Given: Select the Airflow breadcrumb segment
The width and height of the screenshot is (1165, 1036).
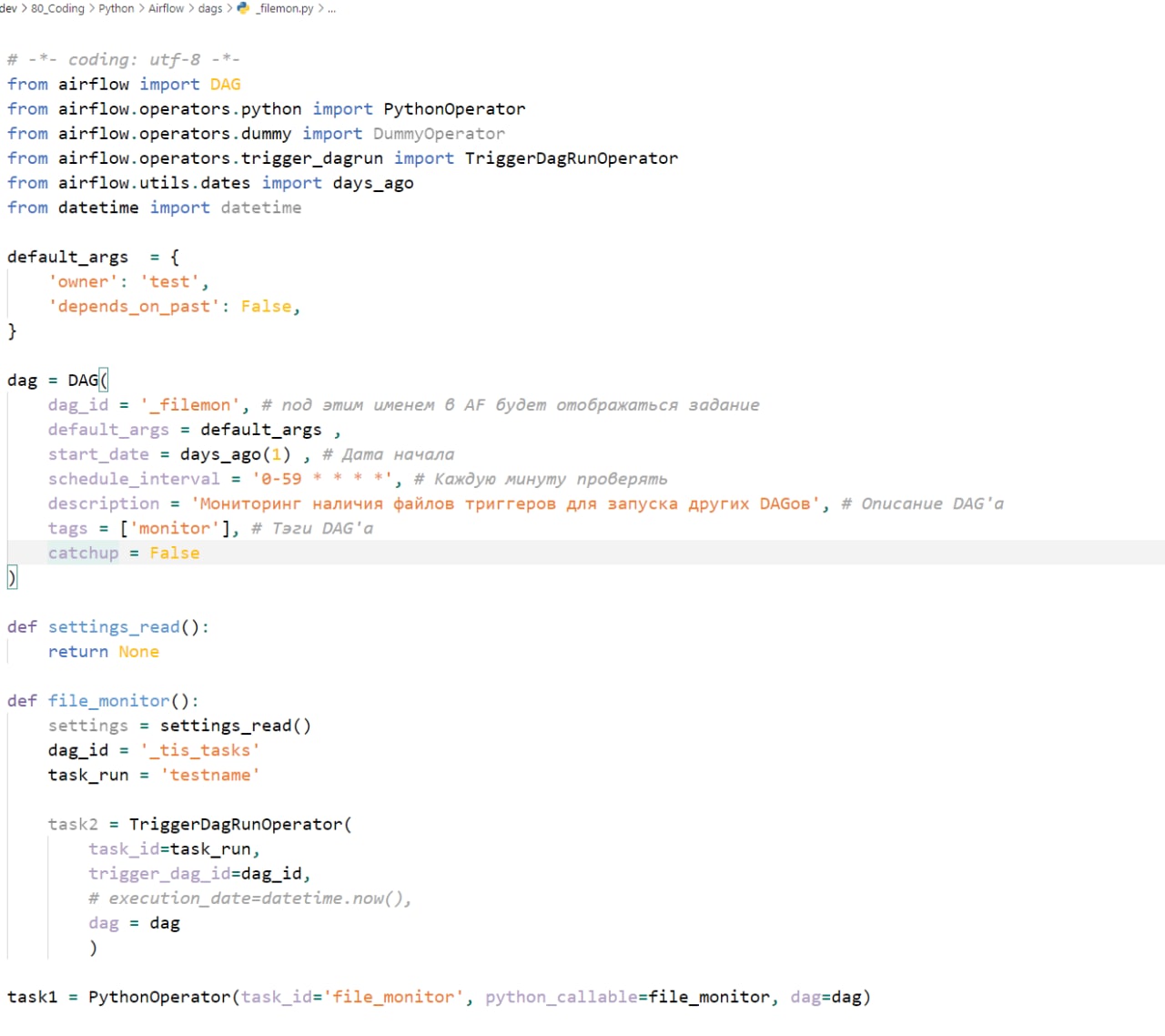Looking at the screenshot, I should (x=166, y=8).
